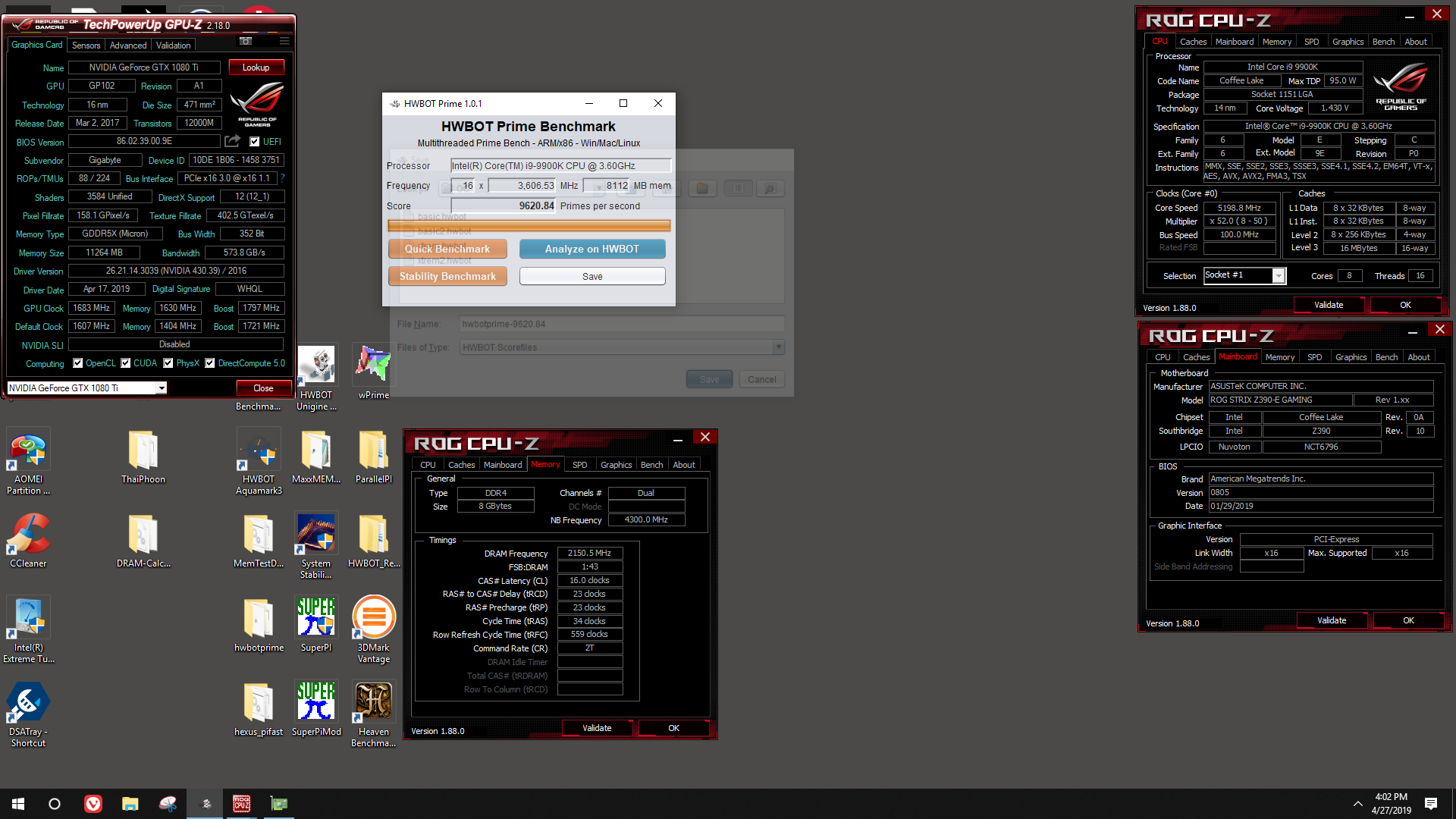Switch to Advanced tab in GPU-Z

point(128,45)
